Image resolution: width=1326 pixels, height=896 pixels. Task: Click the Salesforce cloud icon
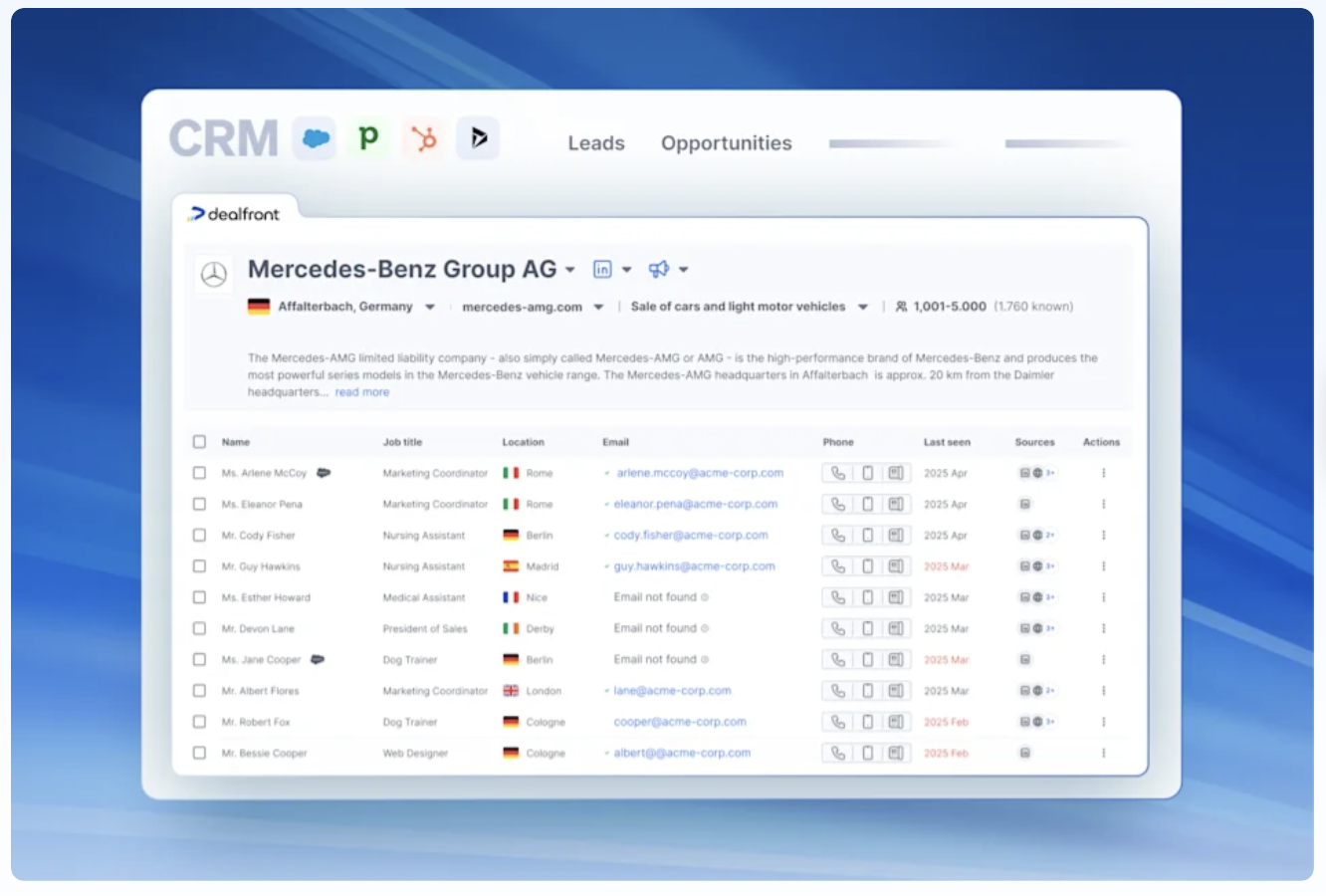coord(316,138)
